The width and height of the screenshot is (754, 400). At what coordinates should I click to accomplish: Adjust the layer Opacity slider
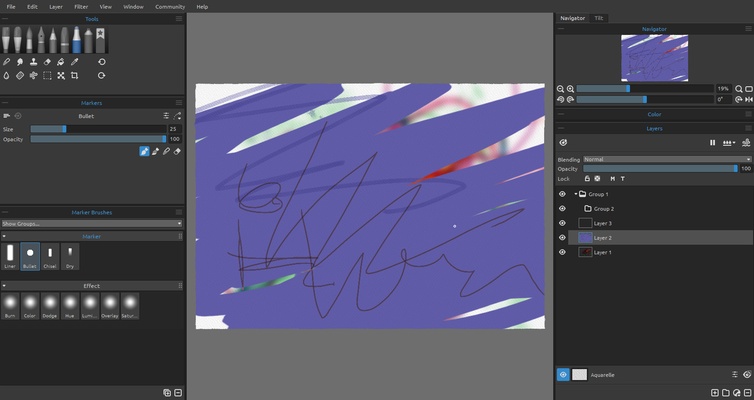[x=660, y=169]
